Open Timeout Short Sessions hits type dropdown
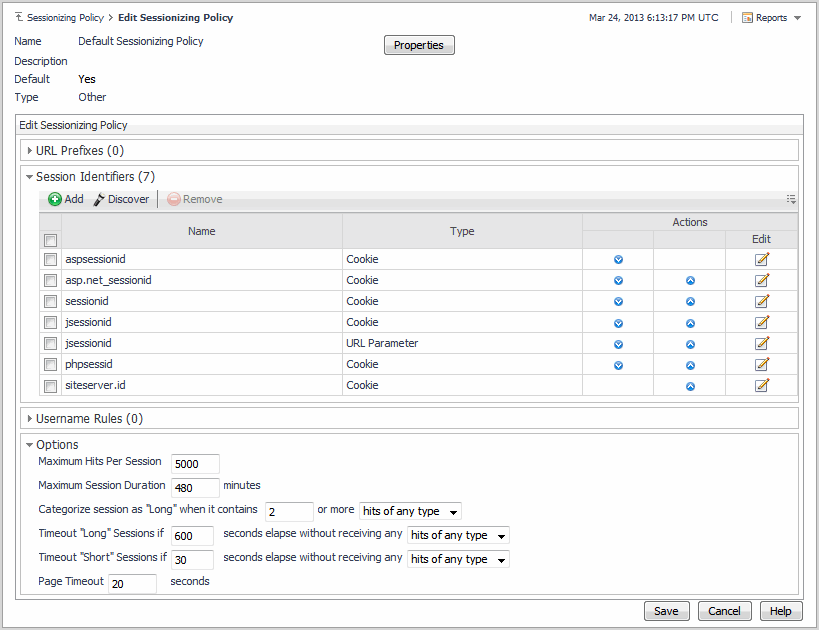 [x=458, y=559]
